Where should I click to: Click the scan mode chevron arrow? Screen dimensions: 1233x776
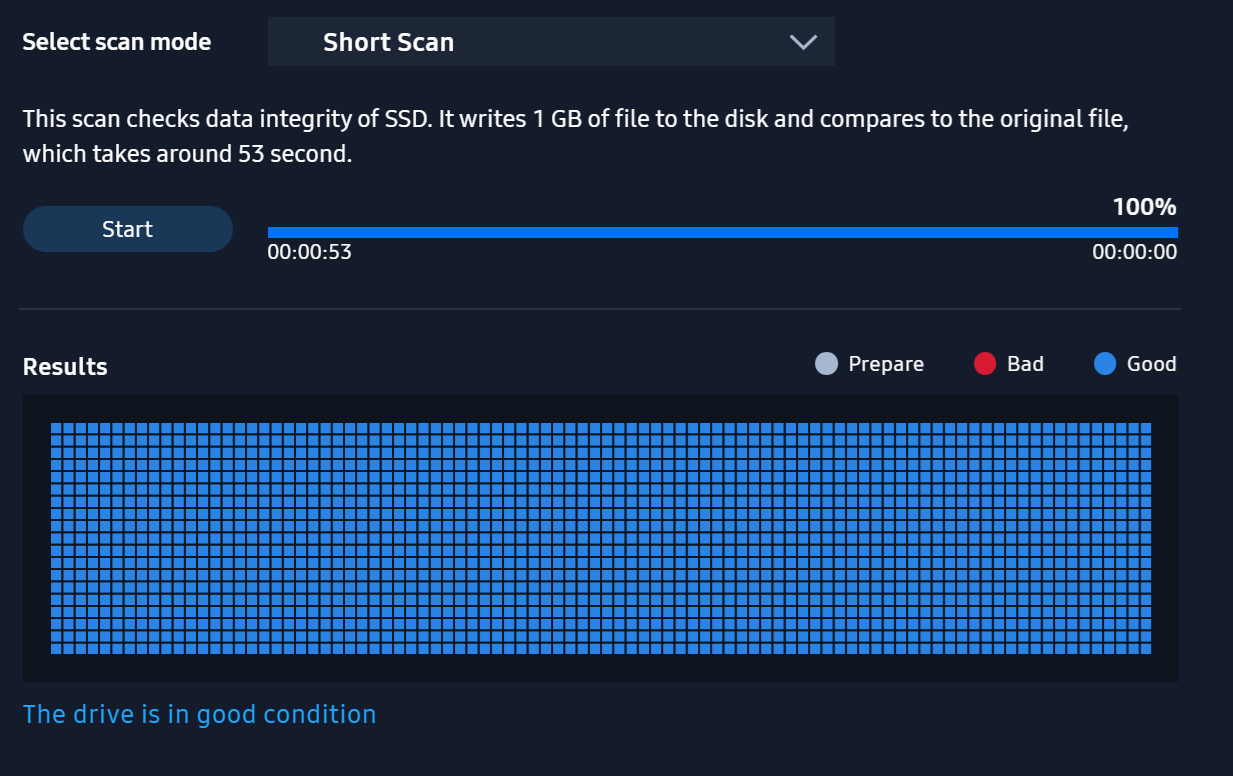[803, 42]
